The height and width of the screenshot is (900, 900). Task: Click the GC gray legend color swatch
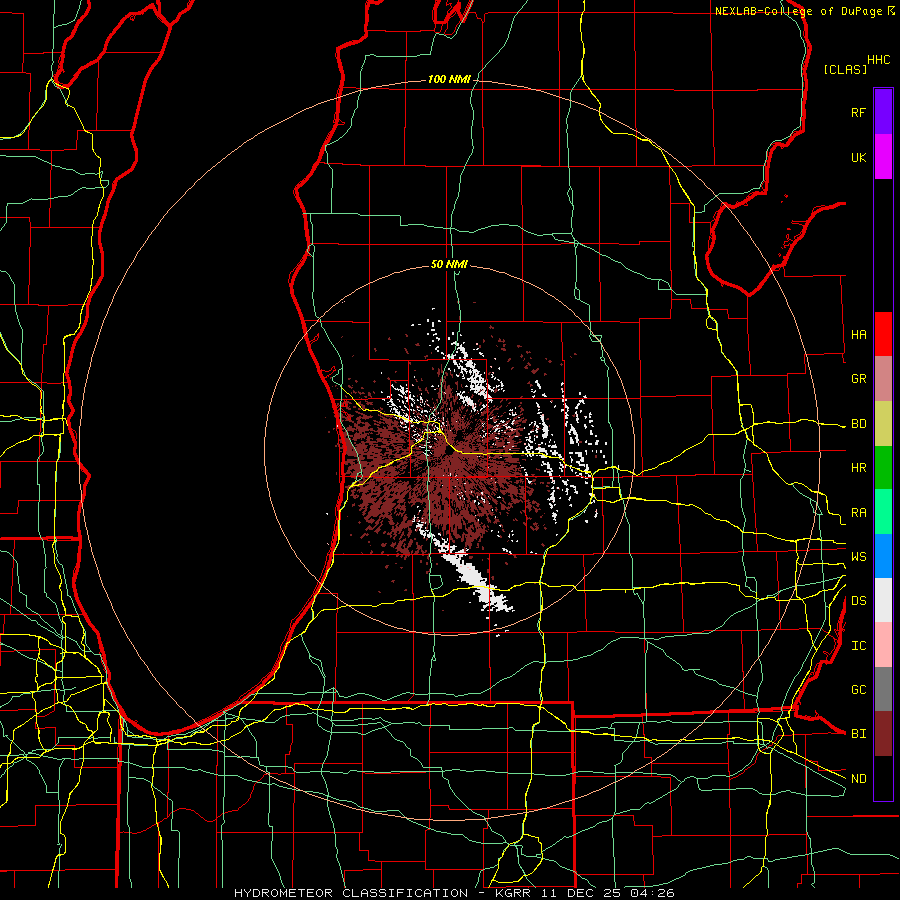click(883, 689)
